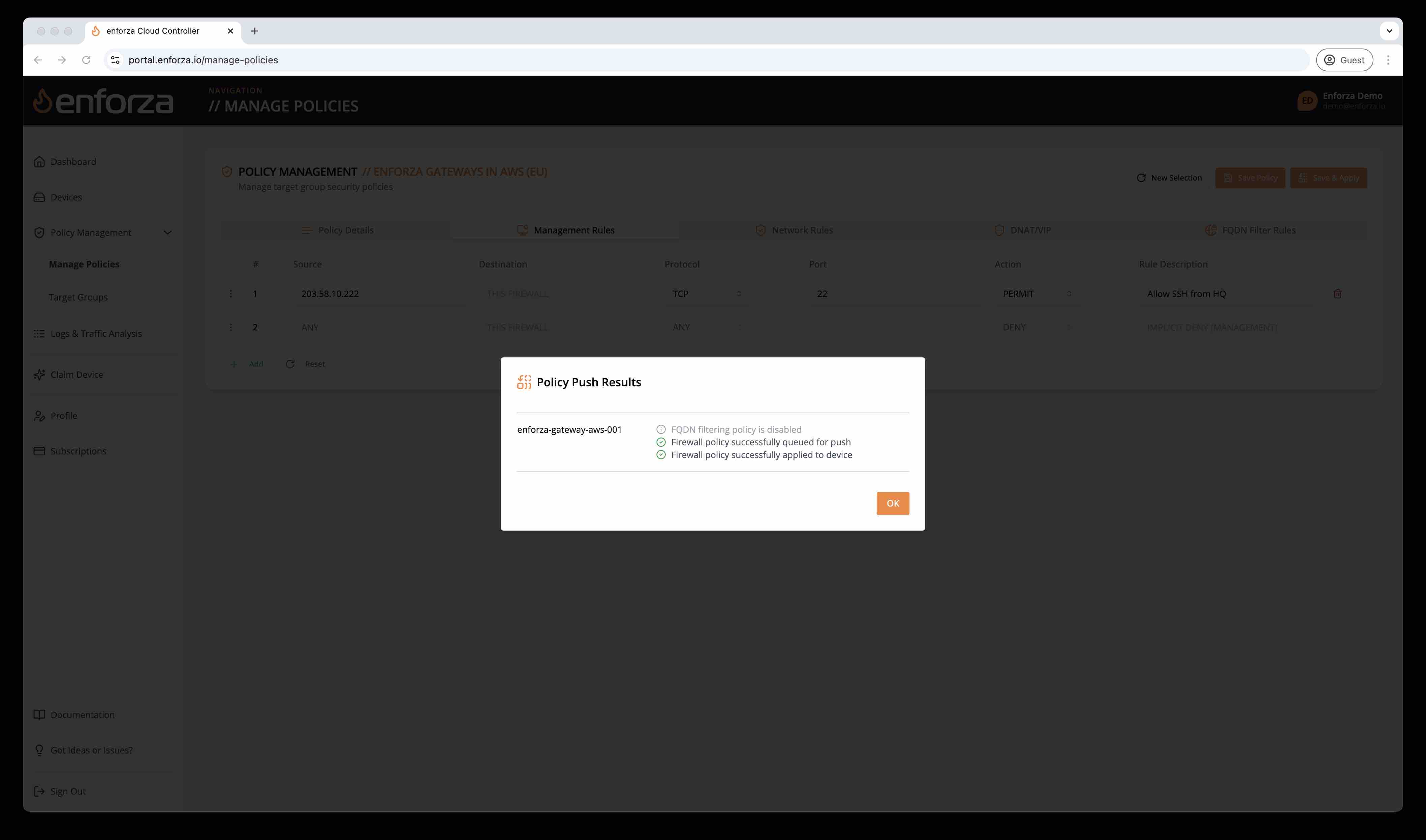The width and height of the screenshot is (1426, 840).
Task: Delete rule 1 with the trash icon
Action: click(1338, 294)
